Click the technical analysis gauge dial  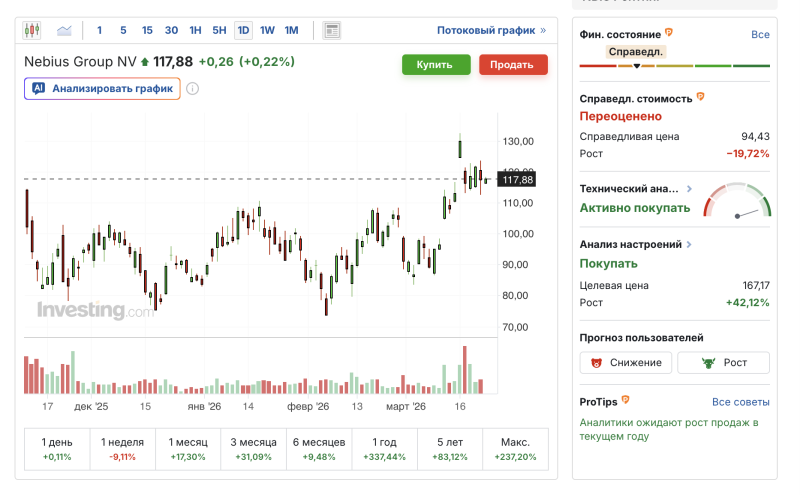coord(737,200)
